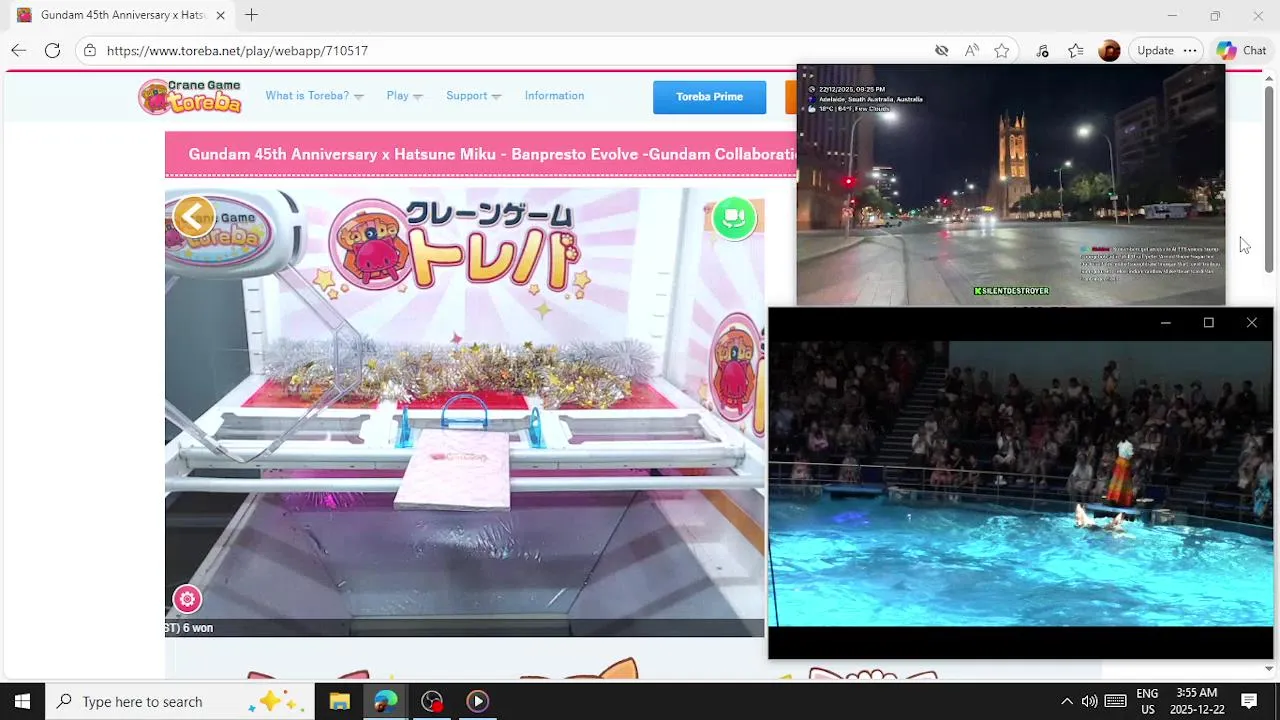Open File Explorer from taskbar
This screenshot has width=1280, height=720.
(x=339, y=701)
